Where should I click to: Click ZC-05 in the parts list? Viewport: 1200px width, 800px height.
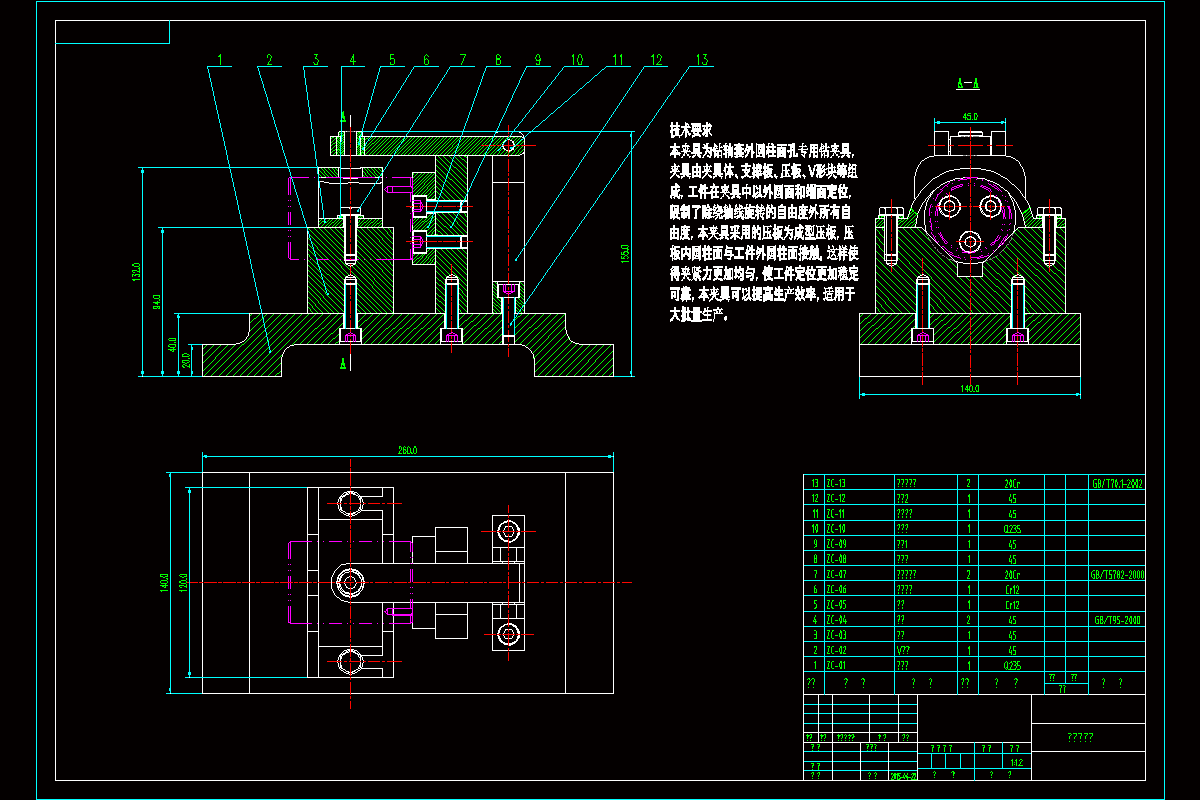[x=836, y=604]
